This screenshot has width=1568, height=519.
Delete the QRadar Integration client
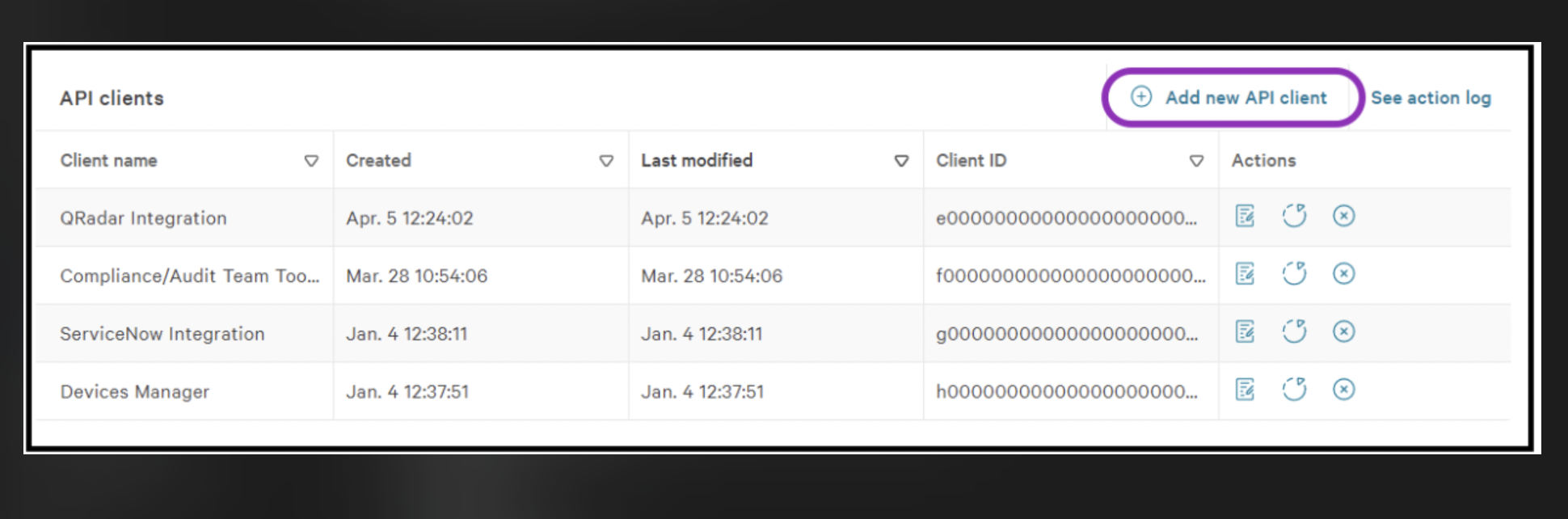pos(1343,216)
